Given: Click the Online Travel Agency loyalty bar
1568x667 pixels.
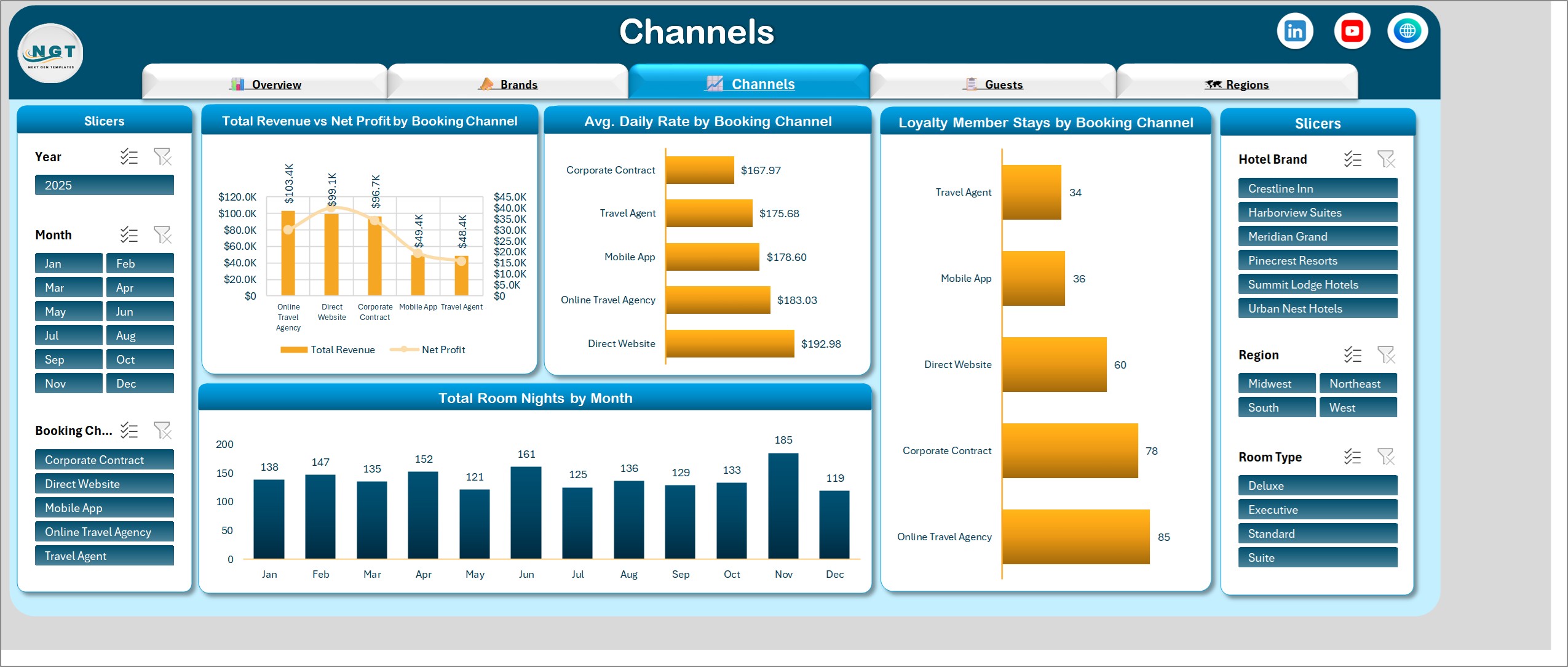Looking at the screenshot, I should coord(1076,537).
